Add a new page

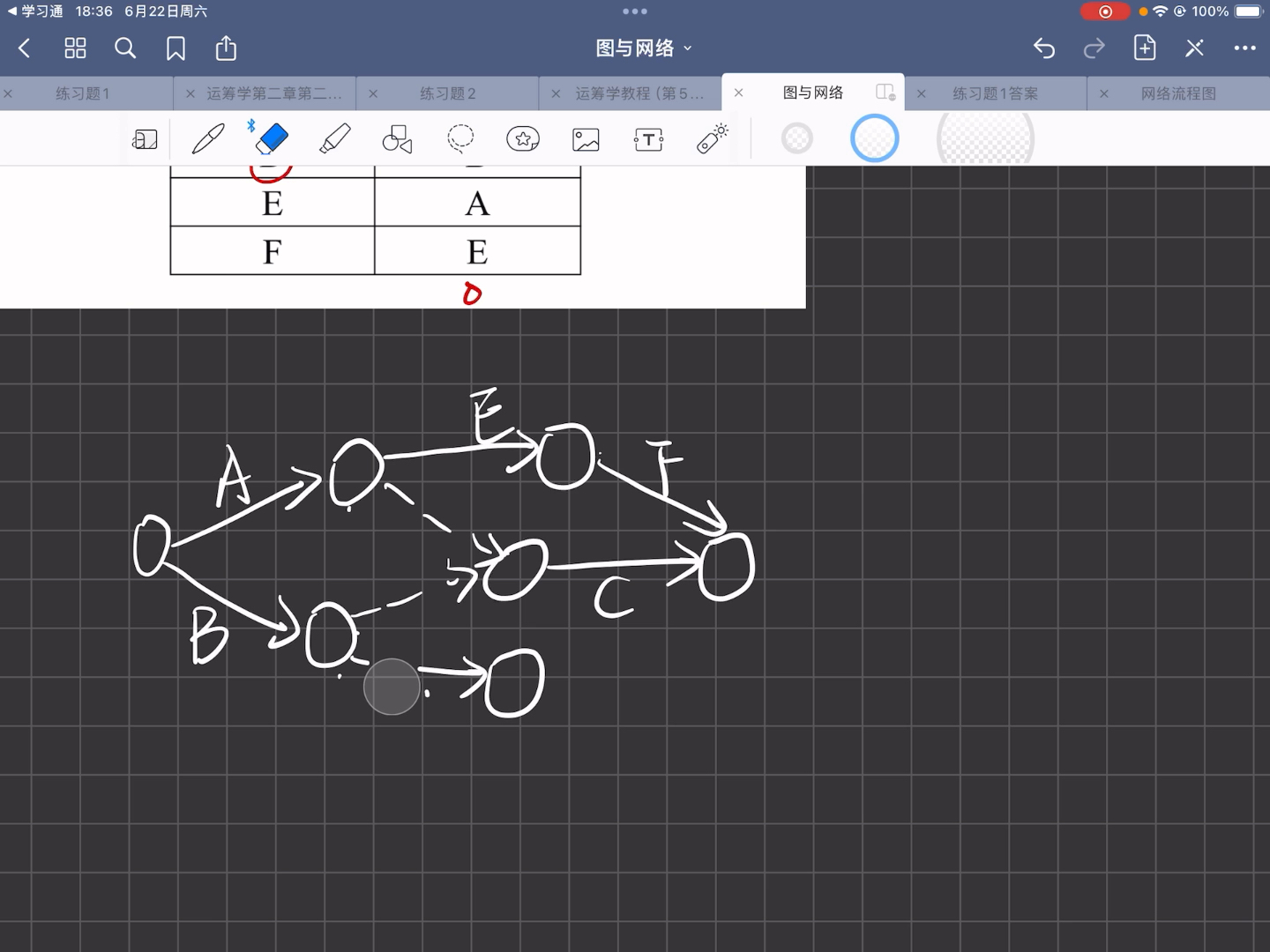point(1145,48)
